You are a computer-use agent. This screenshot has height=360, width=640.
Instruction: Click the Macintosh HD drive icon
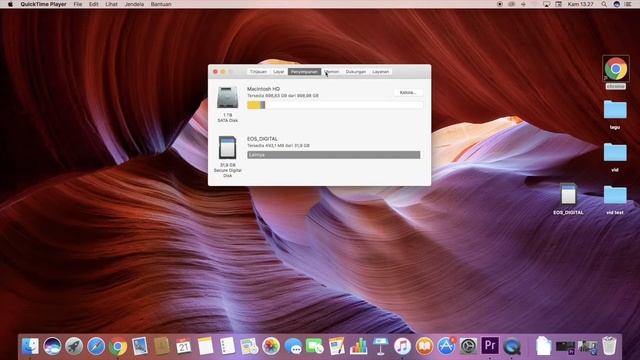(227, 97)
